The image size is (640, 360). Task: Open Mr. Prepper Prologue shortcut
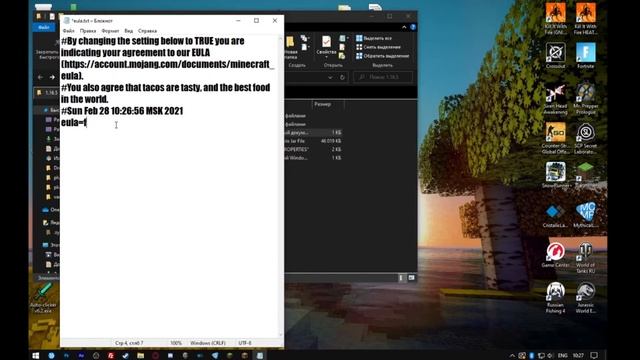click(586, 98)
